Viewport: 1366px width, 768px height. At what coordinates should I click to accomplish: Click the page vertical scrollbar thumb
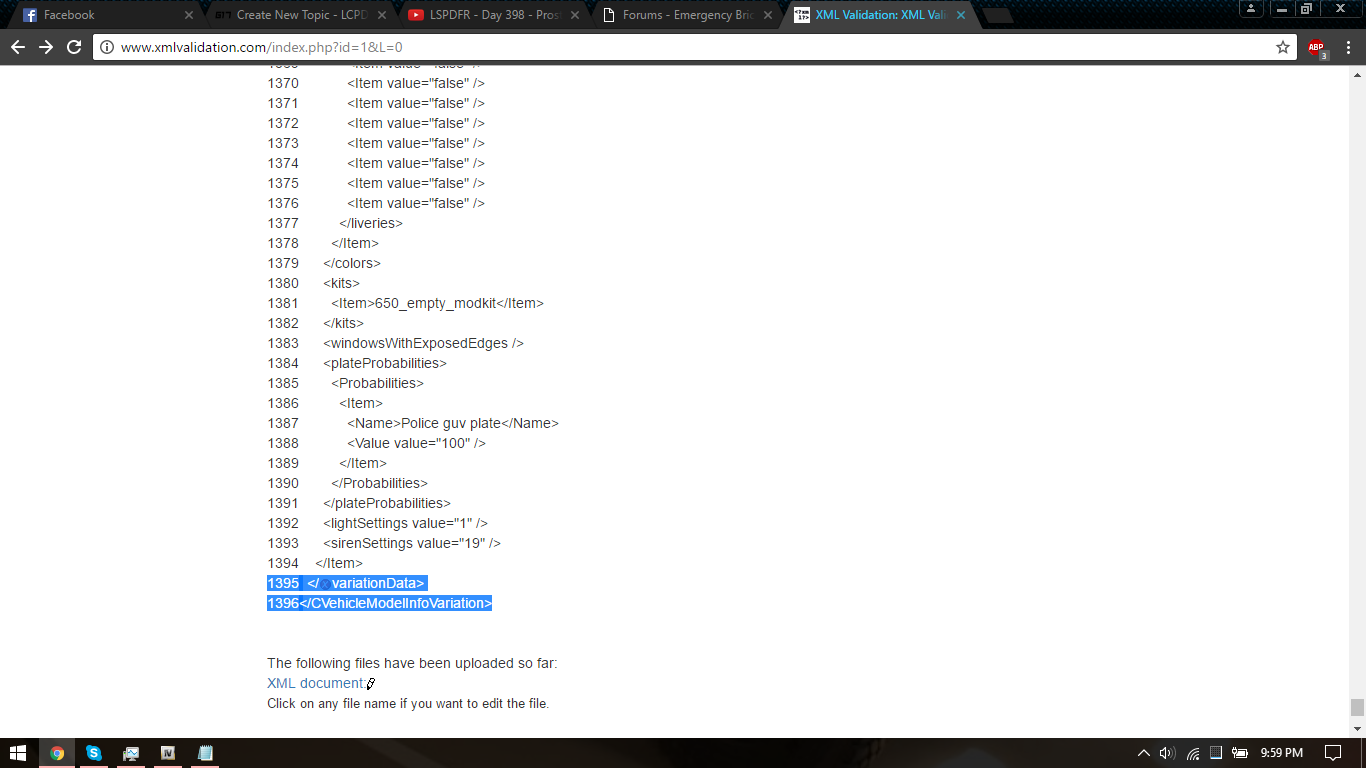[x=1357, y=707]
